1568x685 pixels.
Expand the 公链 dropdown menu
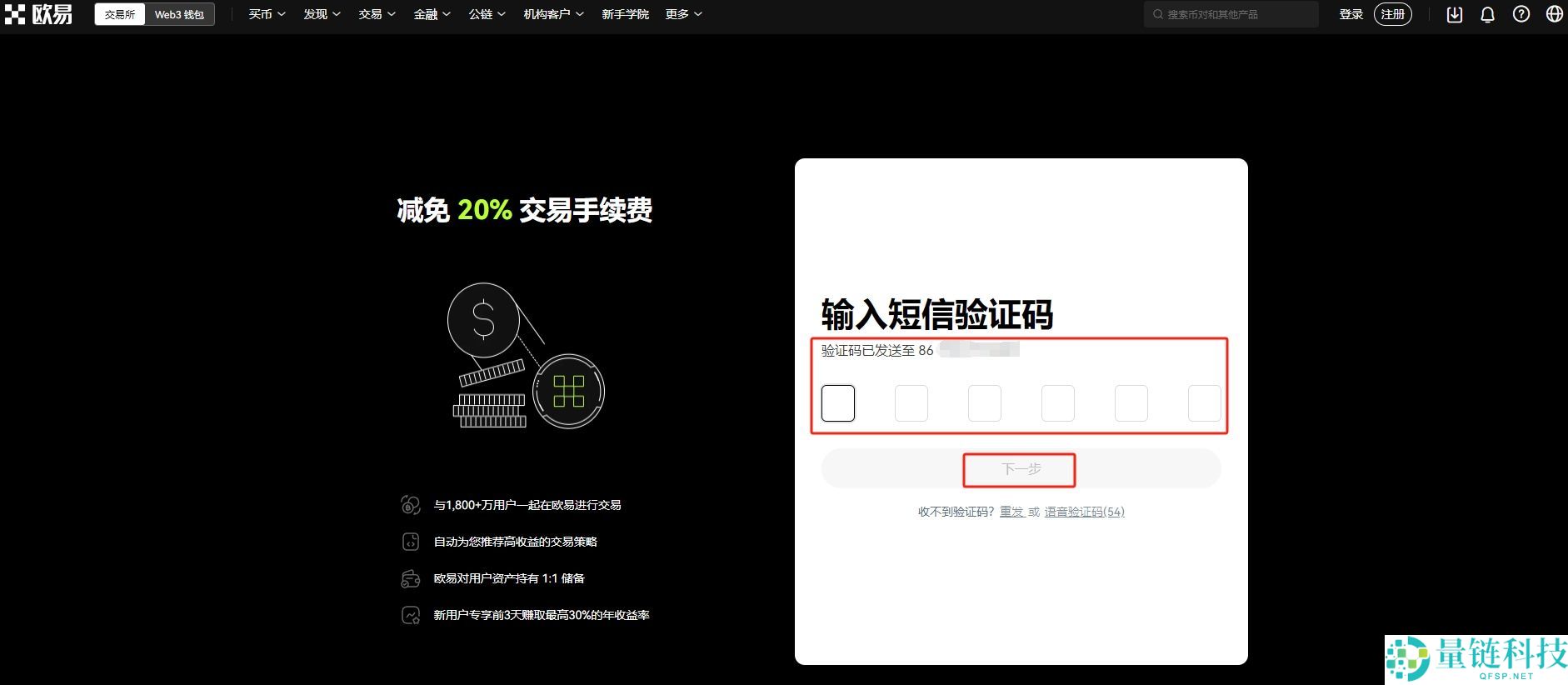487,14
